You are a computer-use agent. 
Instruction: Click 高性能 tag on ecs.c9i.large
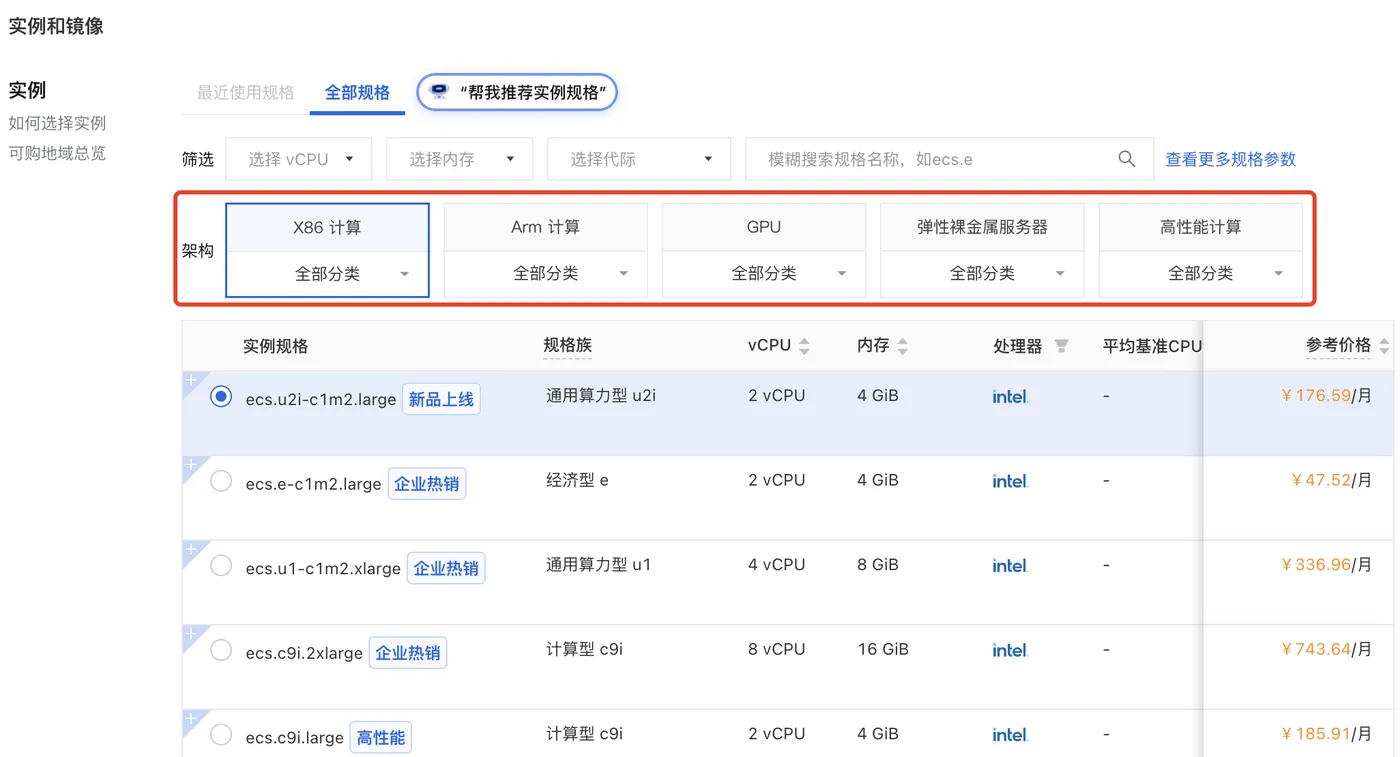click(x=381, y=738)
